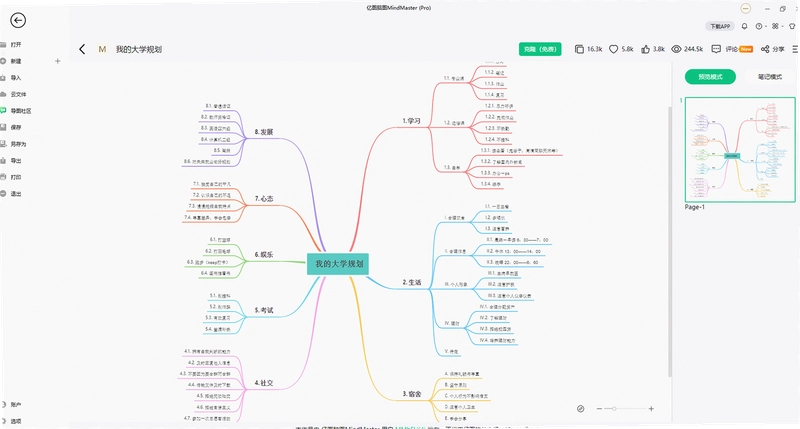Select the 8.发展 branch node
The height and width of the screenshot is (429, 800).
[x=264, y=132]
